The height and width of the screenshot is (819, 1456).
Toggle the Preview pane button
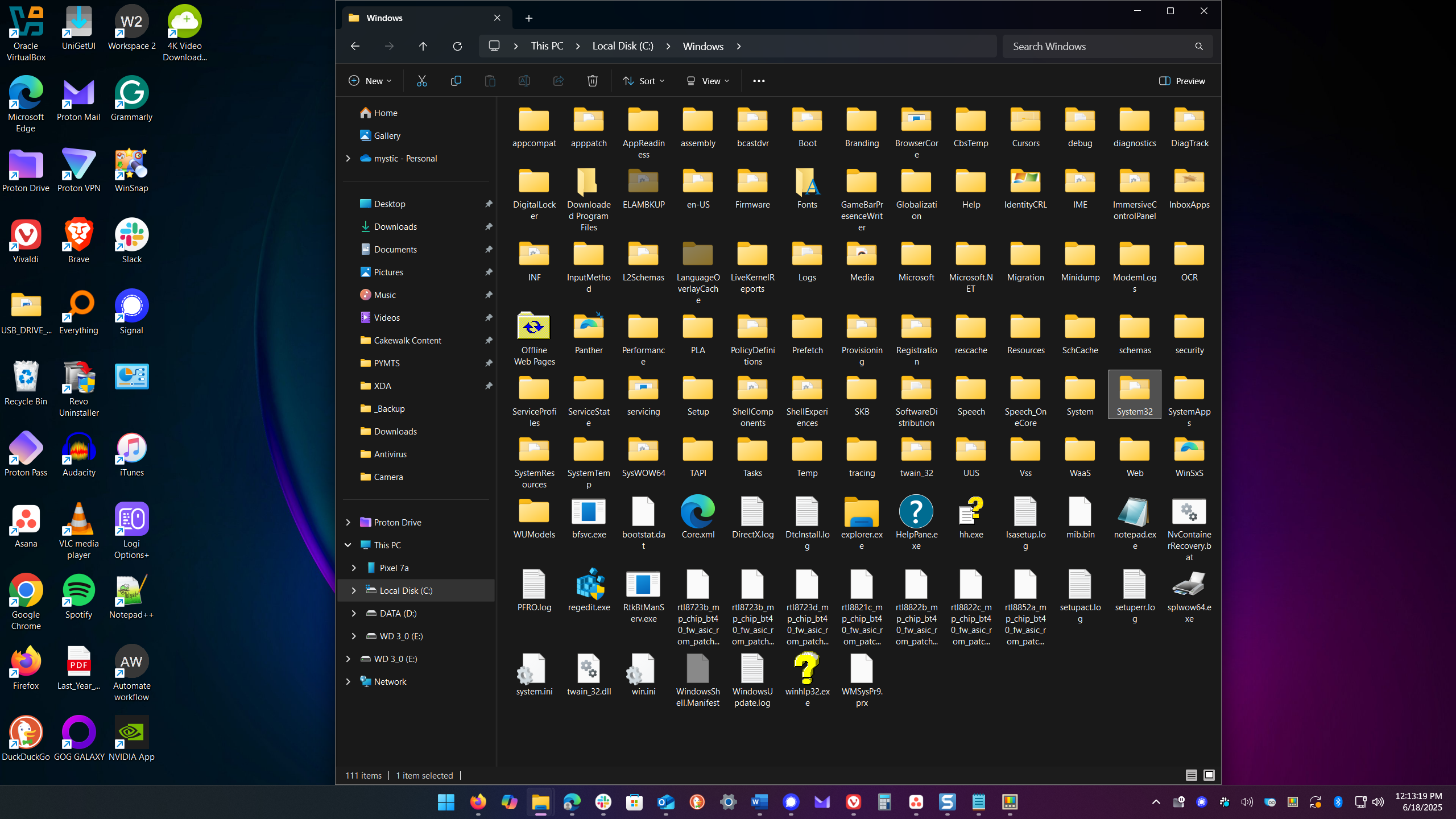pos(1182,81)
